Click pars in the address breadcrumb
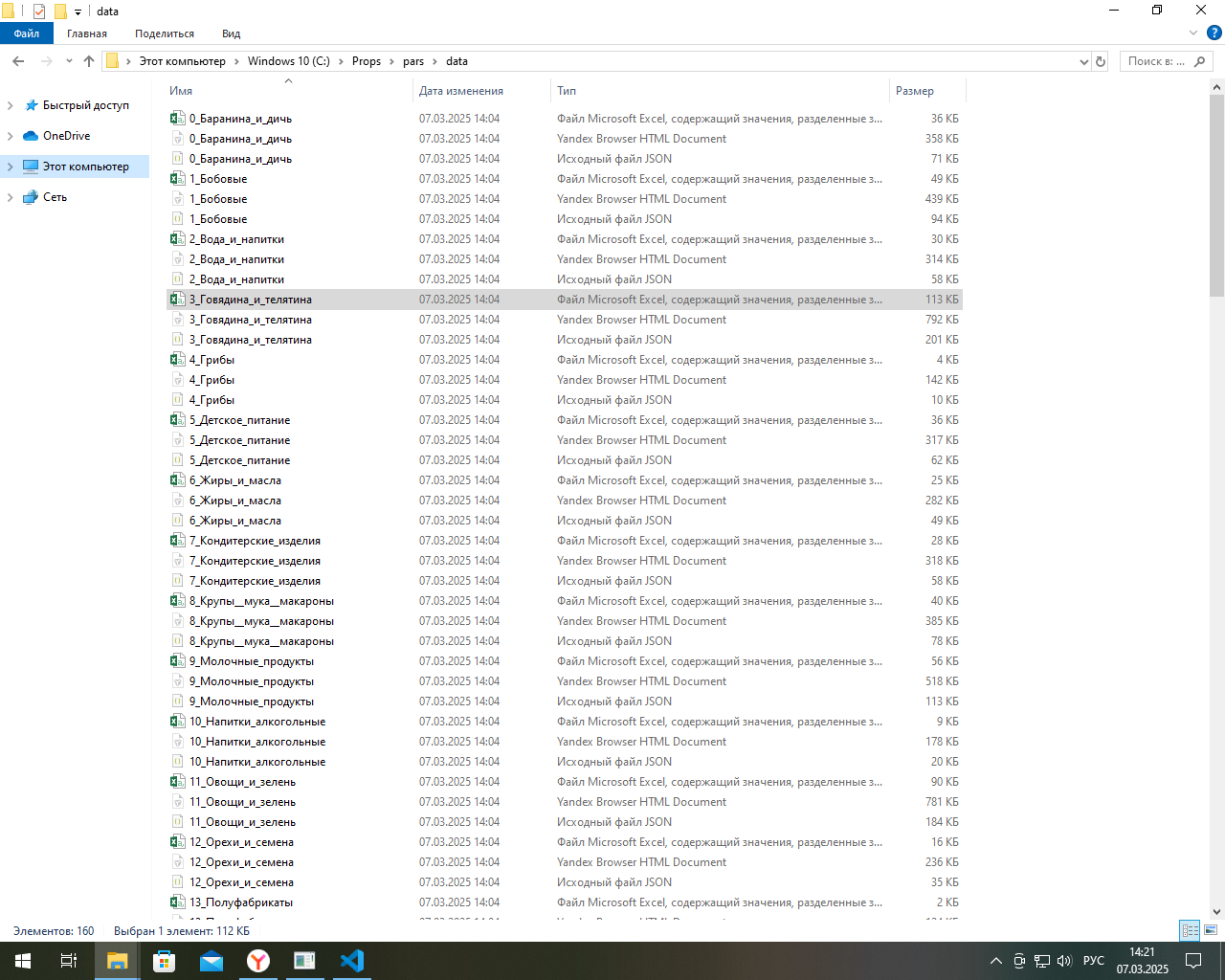This screenshot has width=1225, height=980. 413,61
